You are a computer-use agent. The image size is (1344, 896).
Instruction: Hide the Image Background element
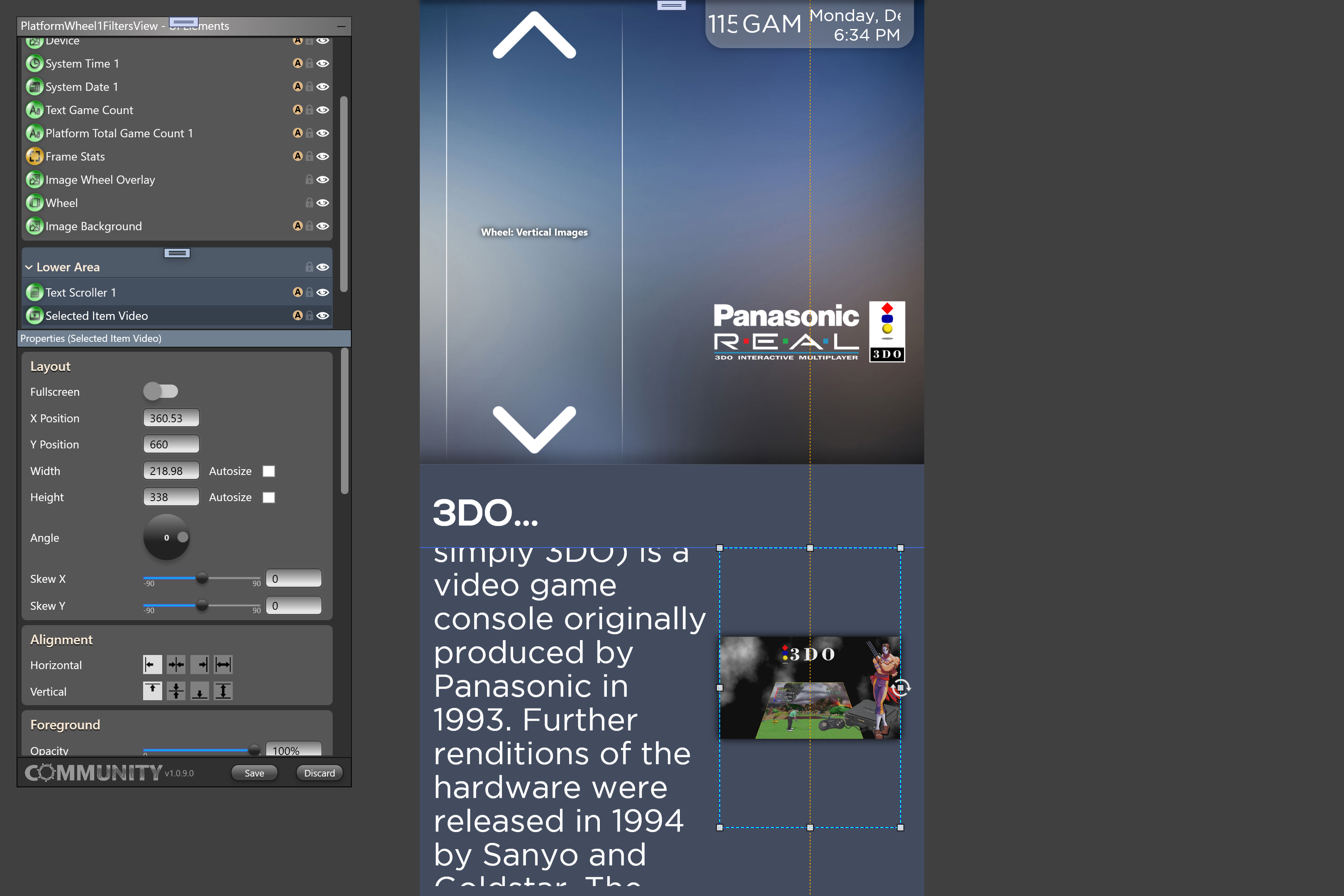point(323,226)
